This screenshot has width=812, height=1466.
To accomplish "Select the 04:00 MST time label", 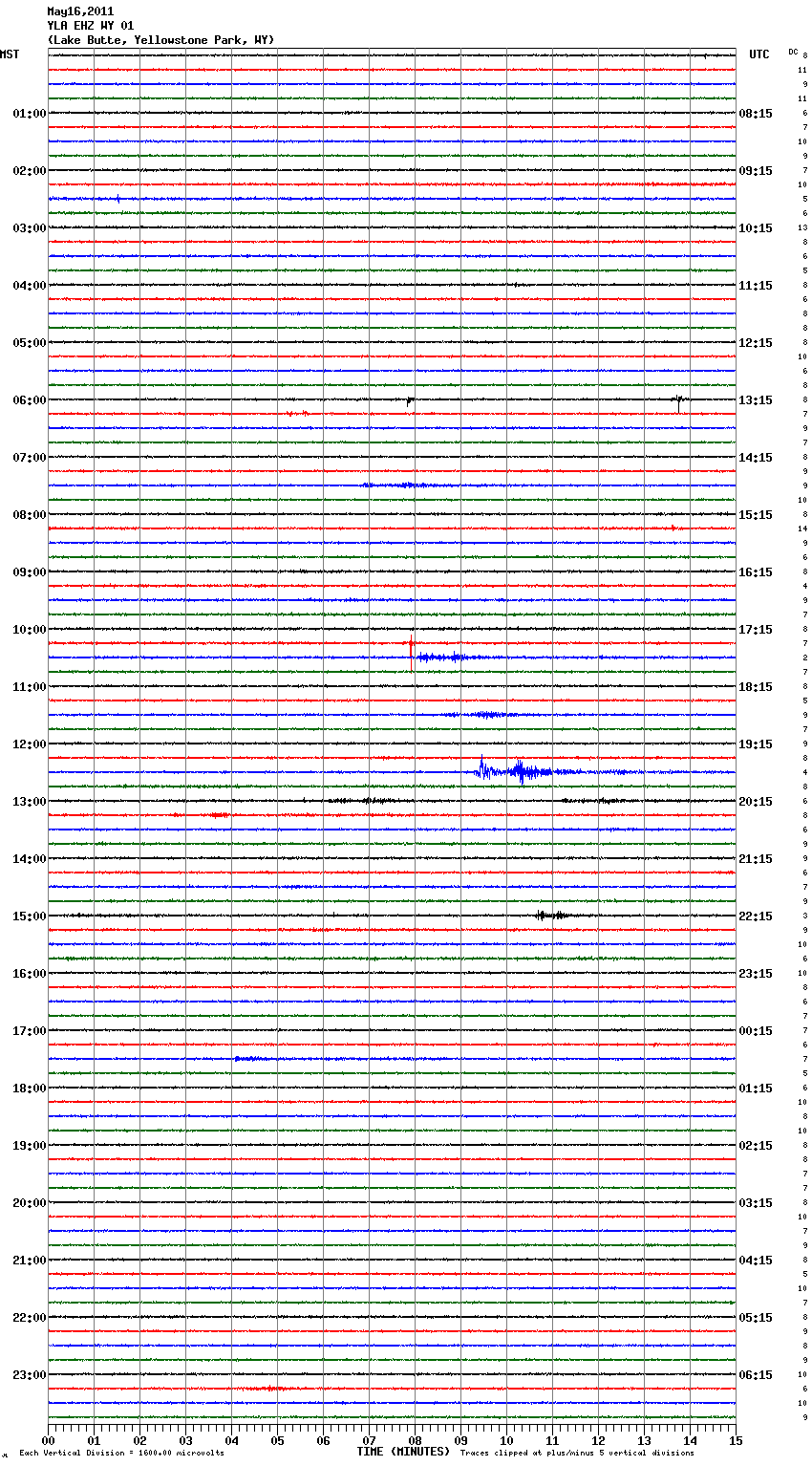I will [x=30, y=286].
